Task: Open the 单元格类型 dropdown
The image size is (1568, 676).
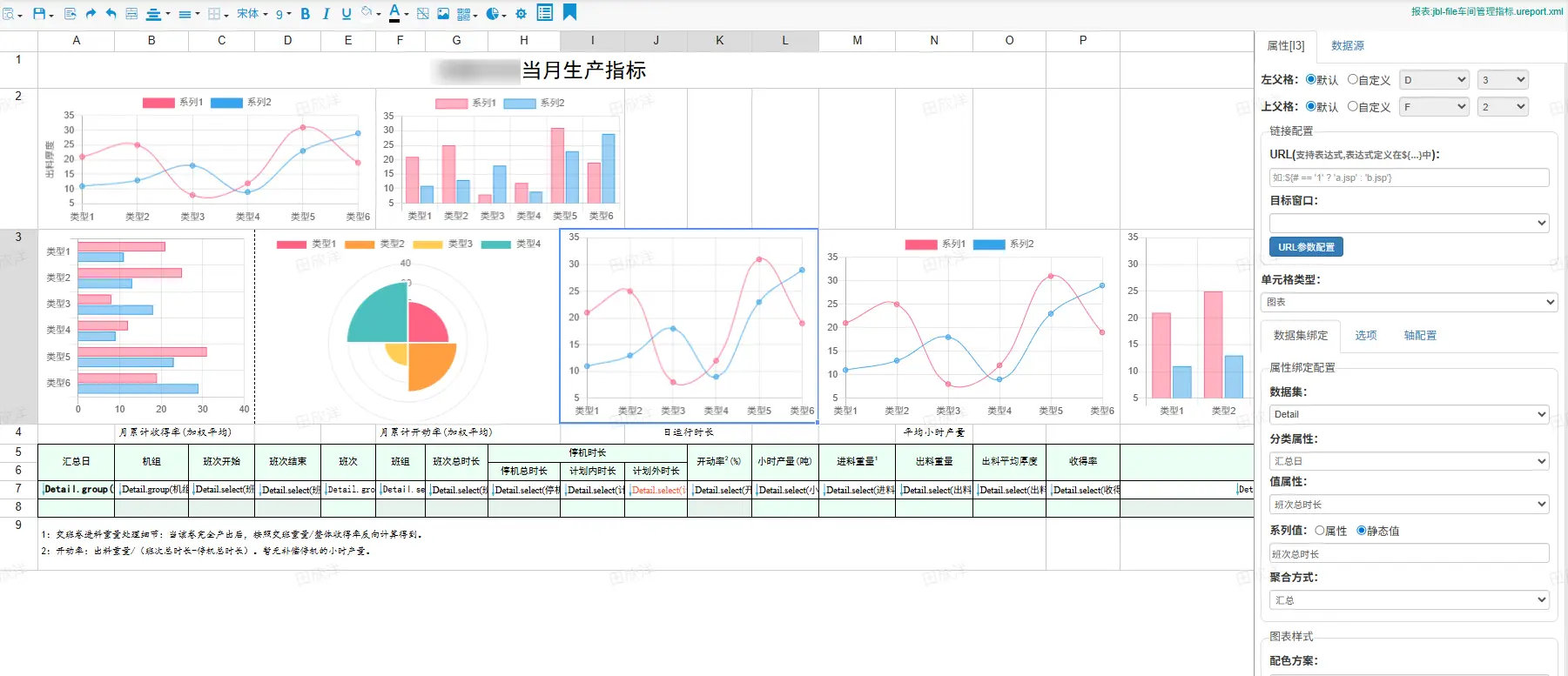Action: click(x=1408, y=302)
